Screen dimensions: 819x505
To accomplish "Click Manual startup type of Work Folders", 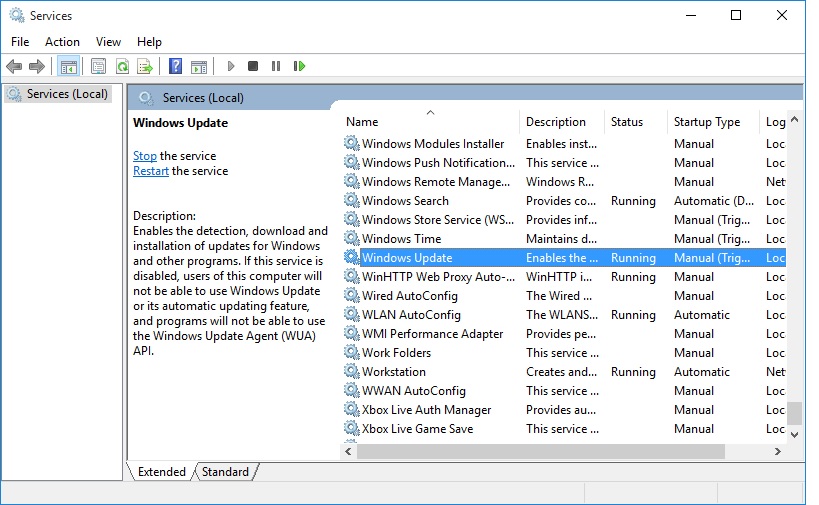I will (x=694, y=353).
